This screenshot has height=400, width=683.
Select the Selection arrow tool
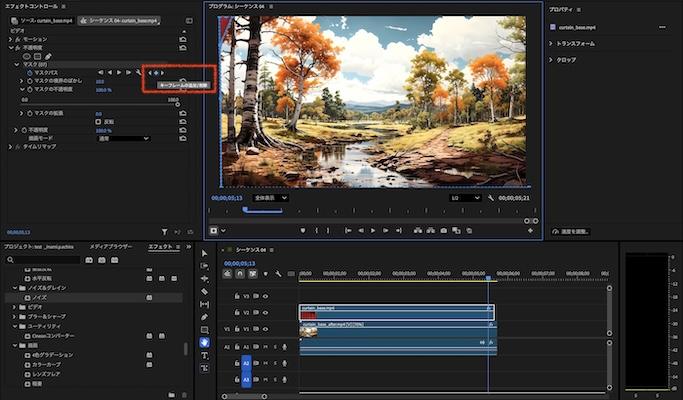point(204,253)
